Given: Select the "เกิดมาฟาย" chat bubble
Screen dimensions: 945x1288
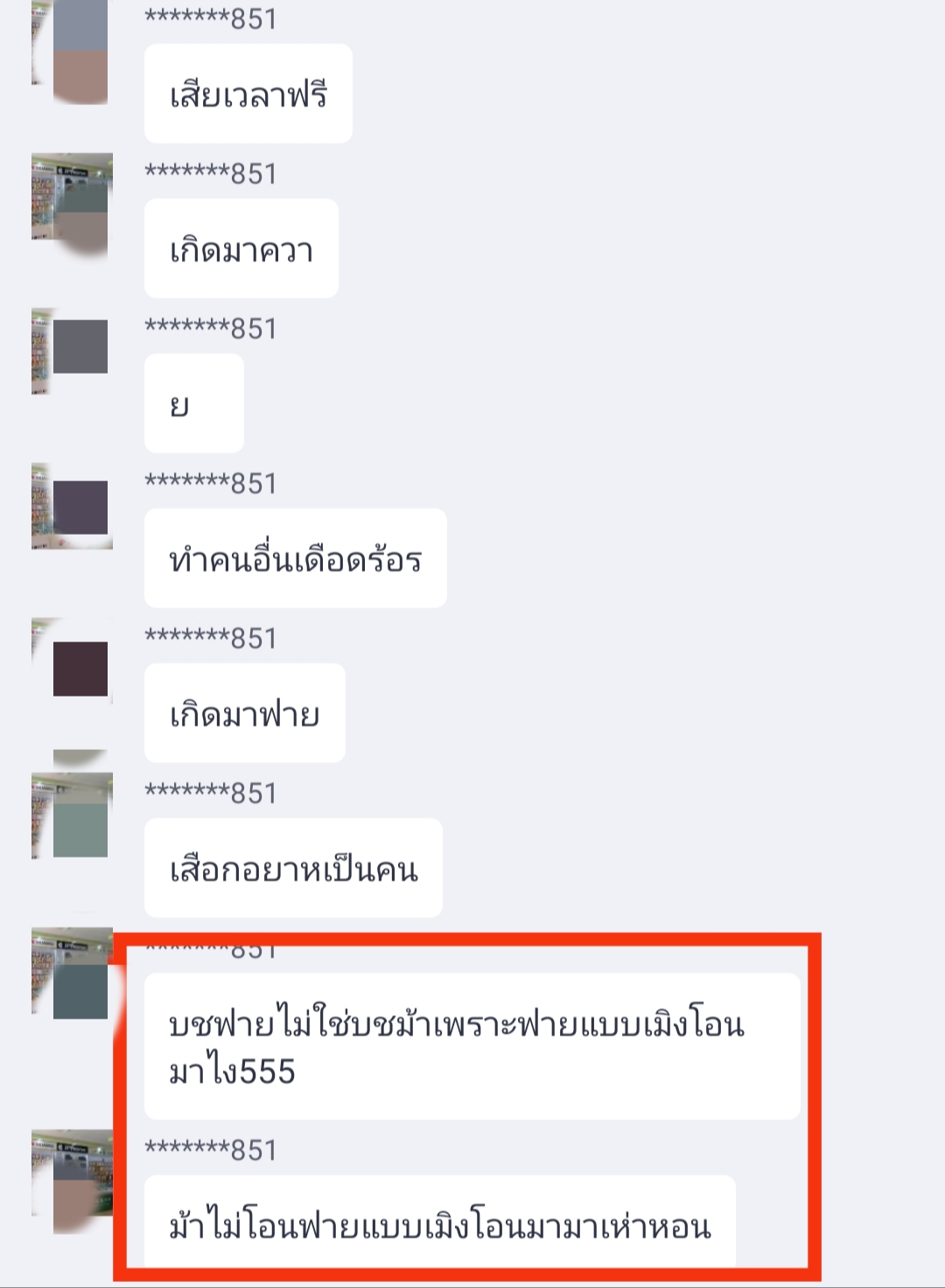Looking at the screenshot, I should (245, 713).
